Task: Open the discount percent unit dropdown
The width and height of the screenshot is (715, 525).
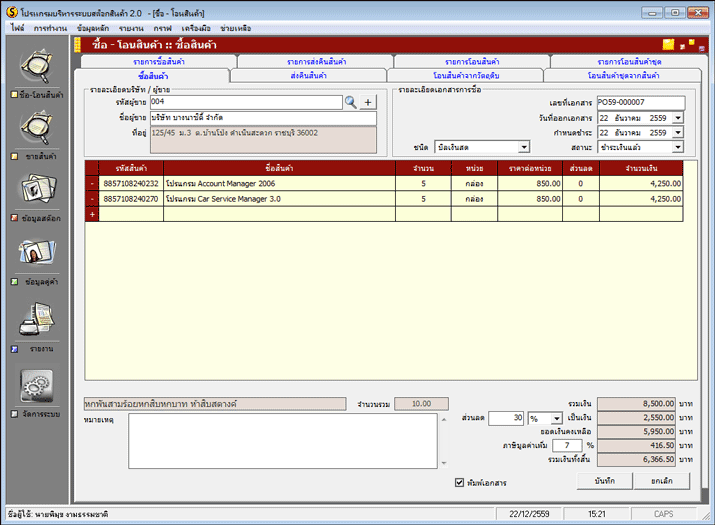Action: pos(557,418)
